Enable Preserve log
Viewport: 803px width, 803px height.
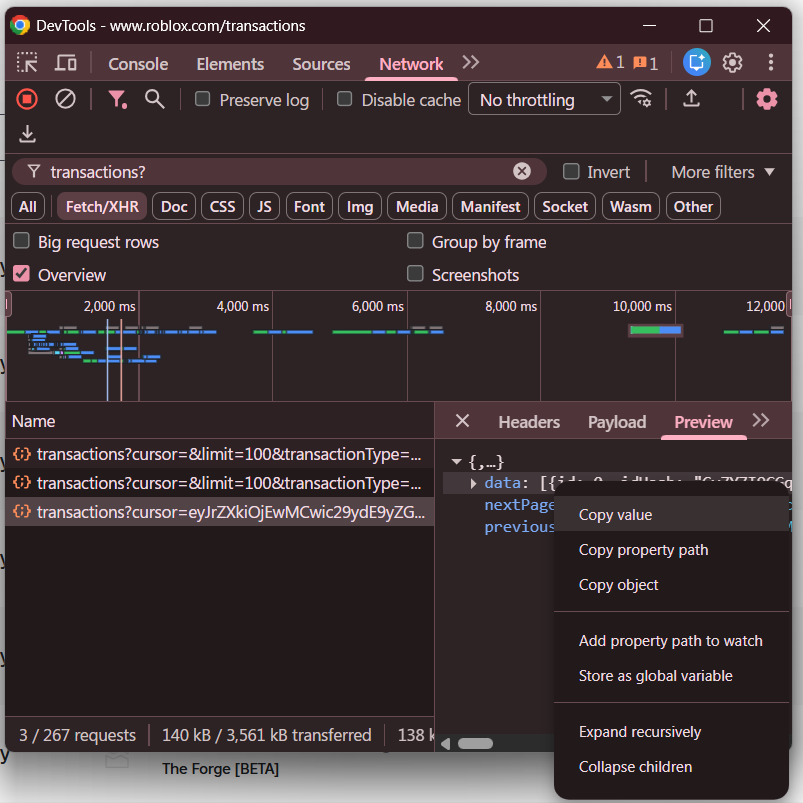point(202,99)
